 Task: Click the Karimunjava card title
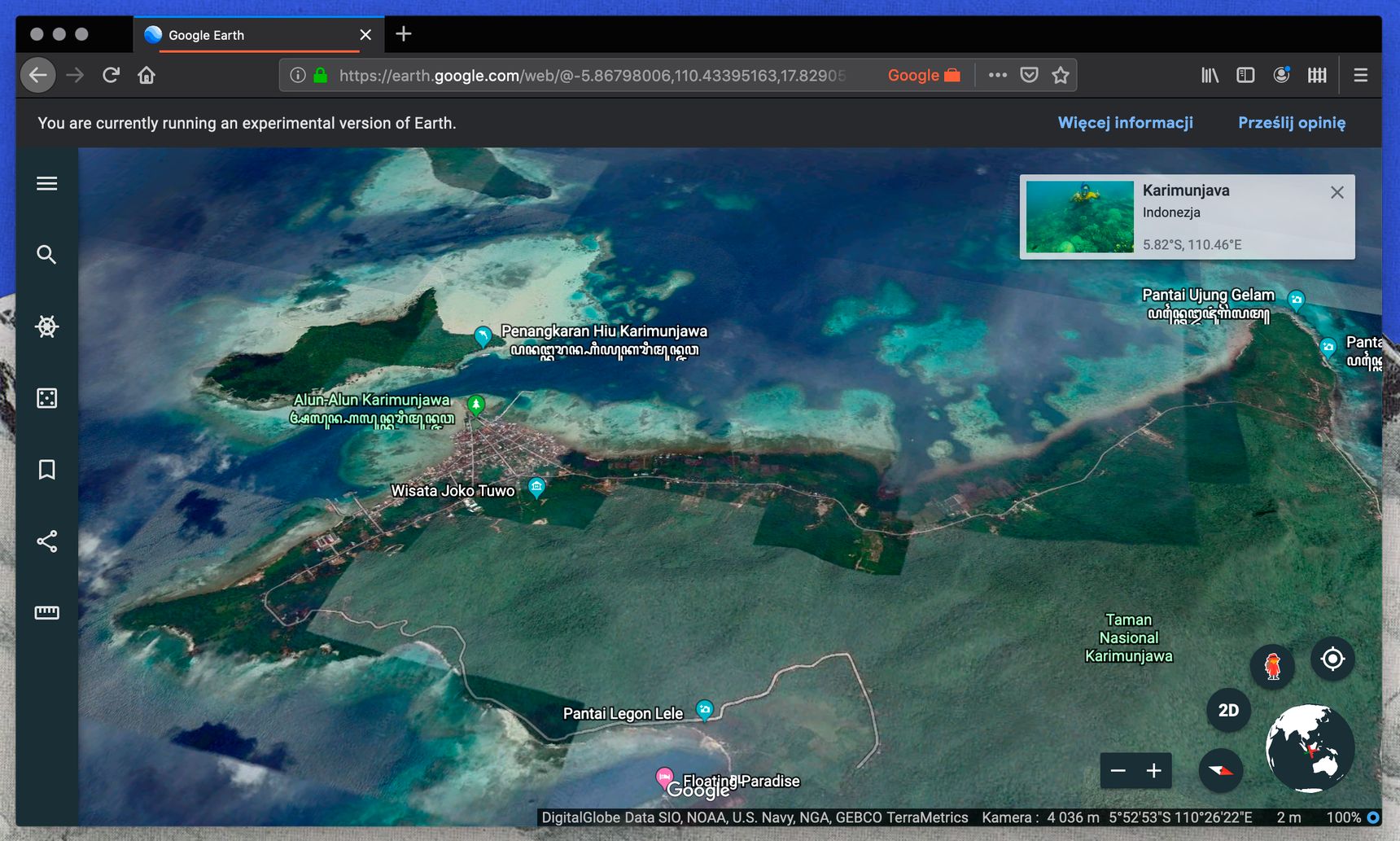[1186, 191]
